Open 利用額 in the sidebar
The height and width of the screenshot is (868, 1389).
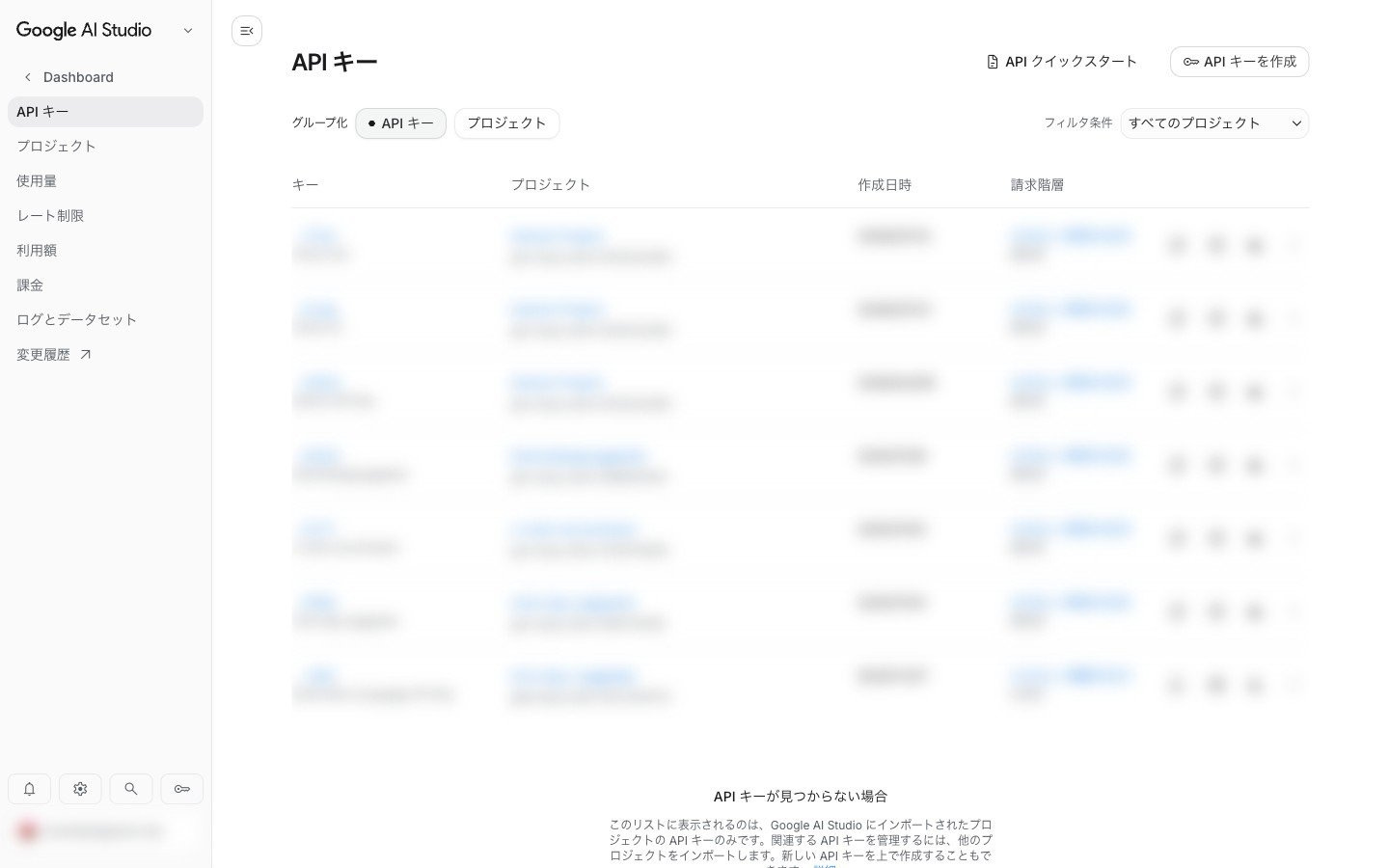[x=105, y=251]
